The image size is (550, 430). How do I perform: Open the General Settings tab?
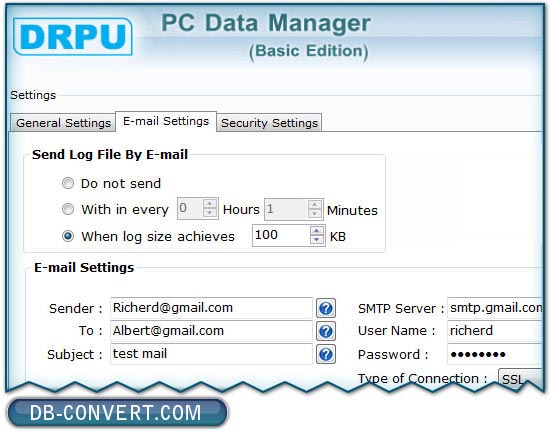tap(63, 123)
